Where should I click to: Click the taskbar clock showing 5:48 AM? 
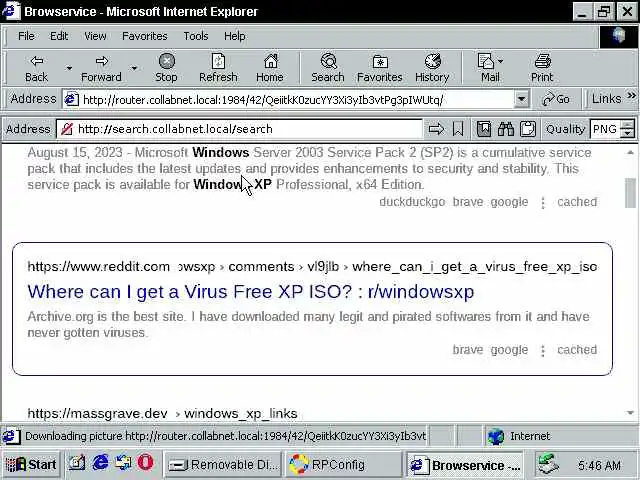pos(599,465)
